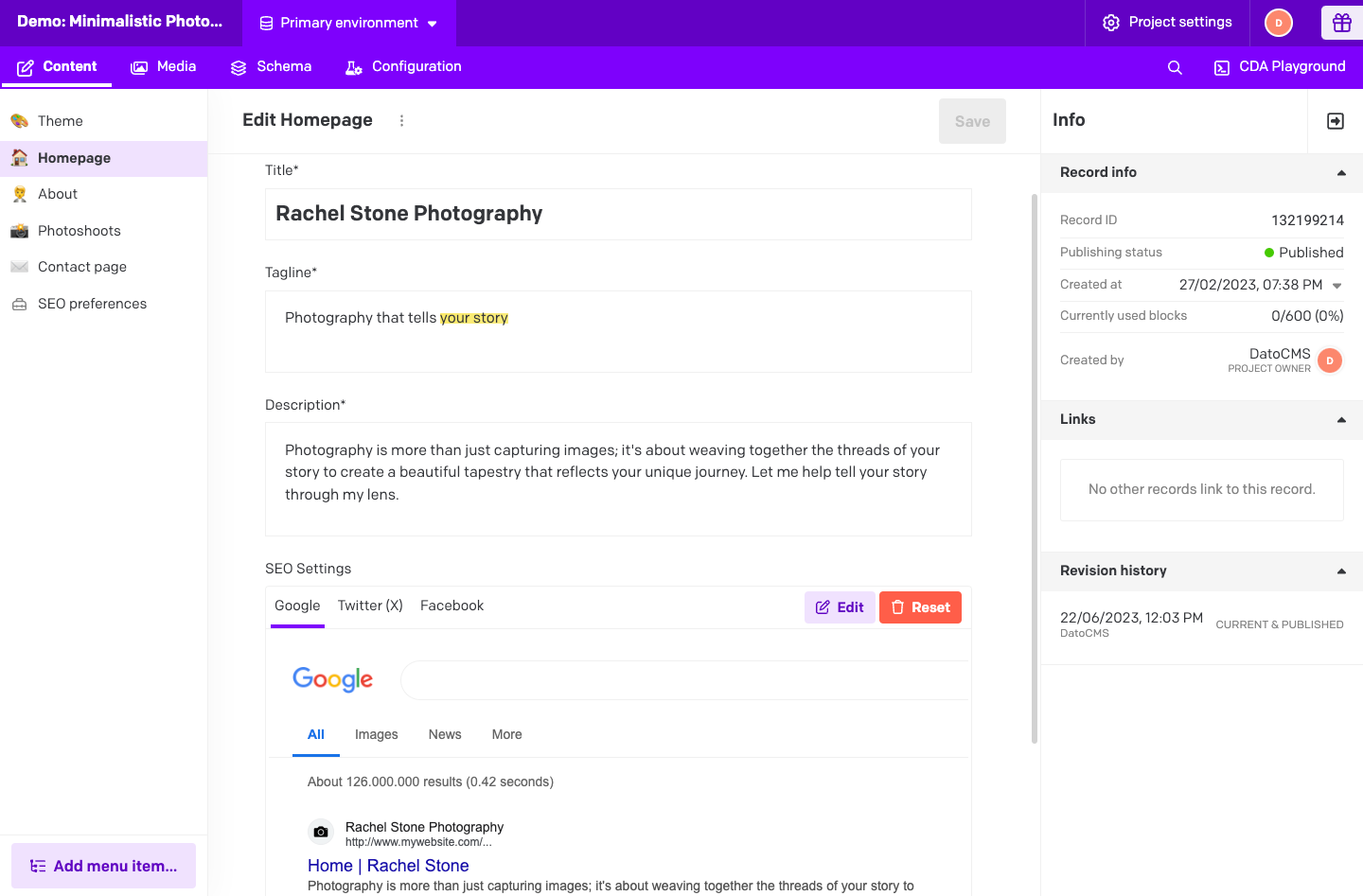Collapse the Links section
The height and width of the screenshot is (896, 1363).
click(1341, 419)
